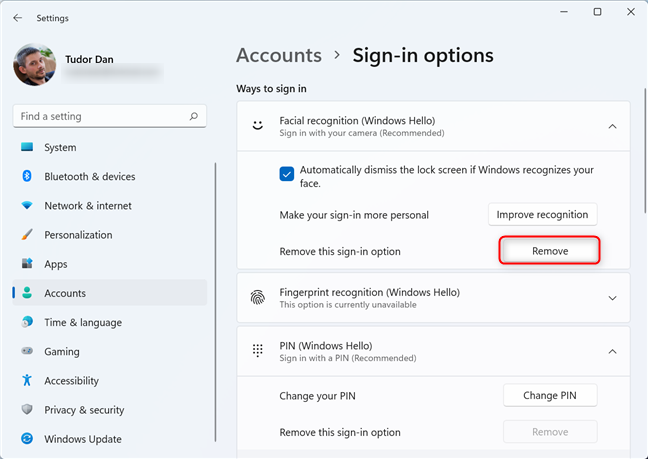Open Privacy & security settings
The image size is (648, 459).
click(x=110, y=410)
